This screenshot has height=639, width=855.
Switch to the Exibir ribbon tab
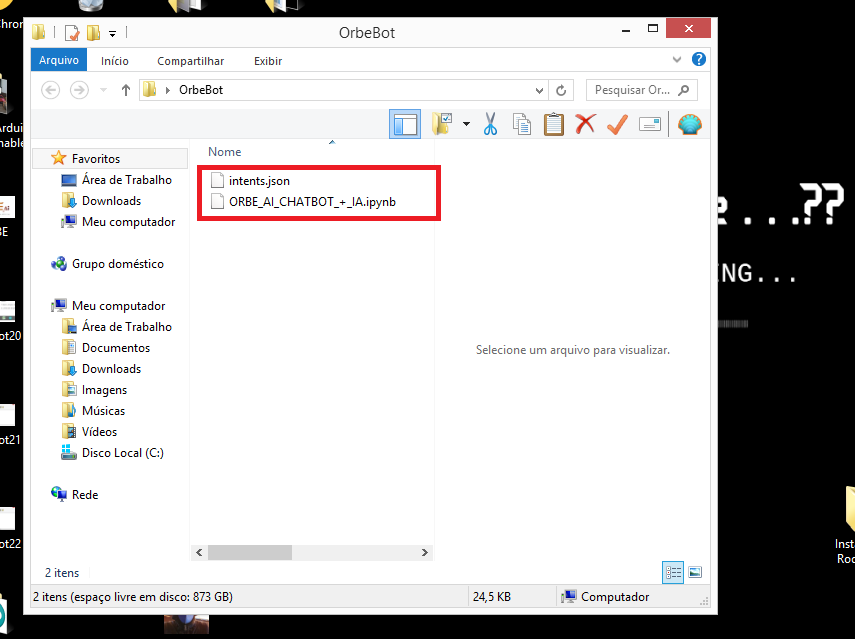268,61
